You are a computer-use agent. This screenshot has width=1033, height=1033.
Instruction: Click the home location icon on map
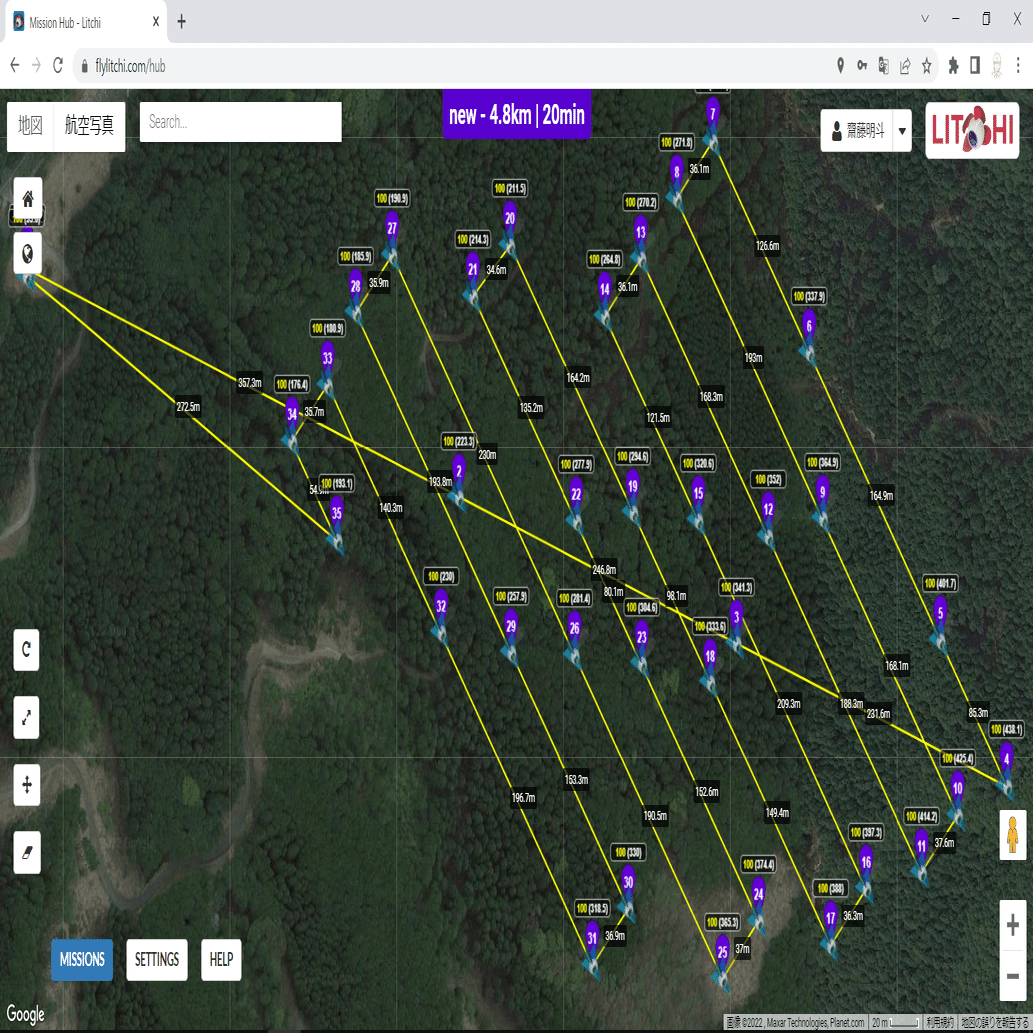(x=28, y=198)
